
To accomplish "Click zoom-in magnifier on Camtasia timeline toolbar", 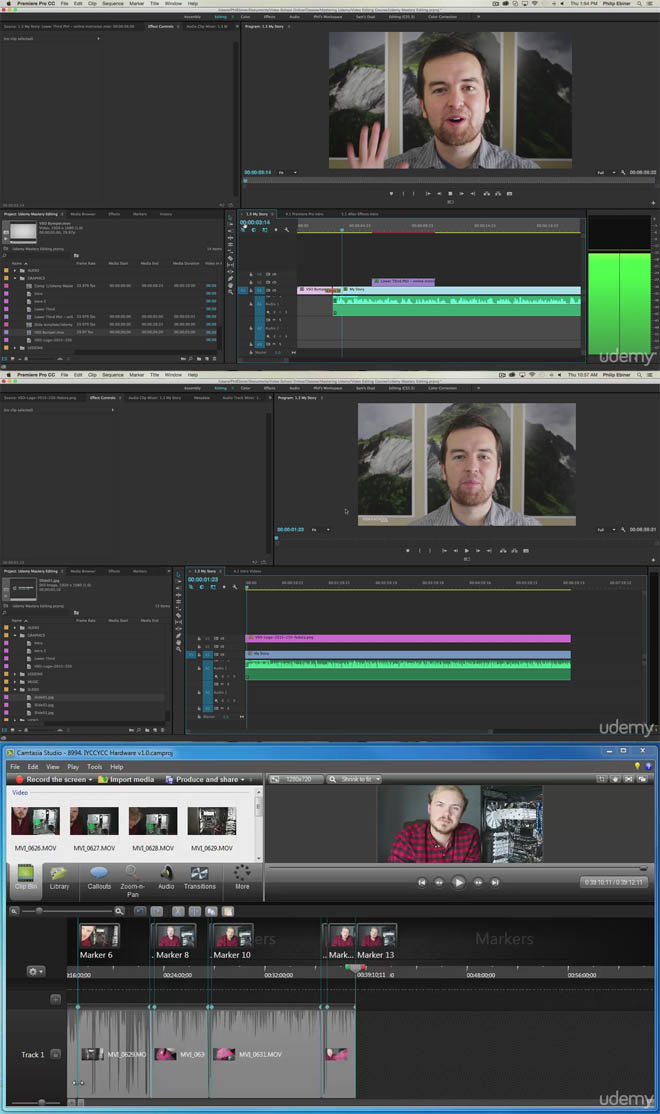I will point(119,911).
